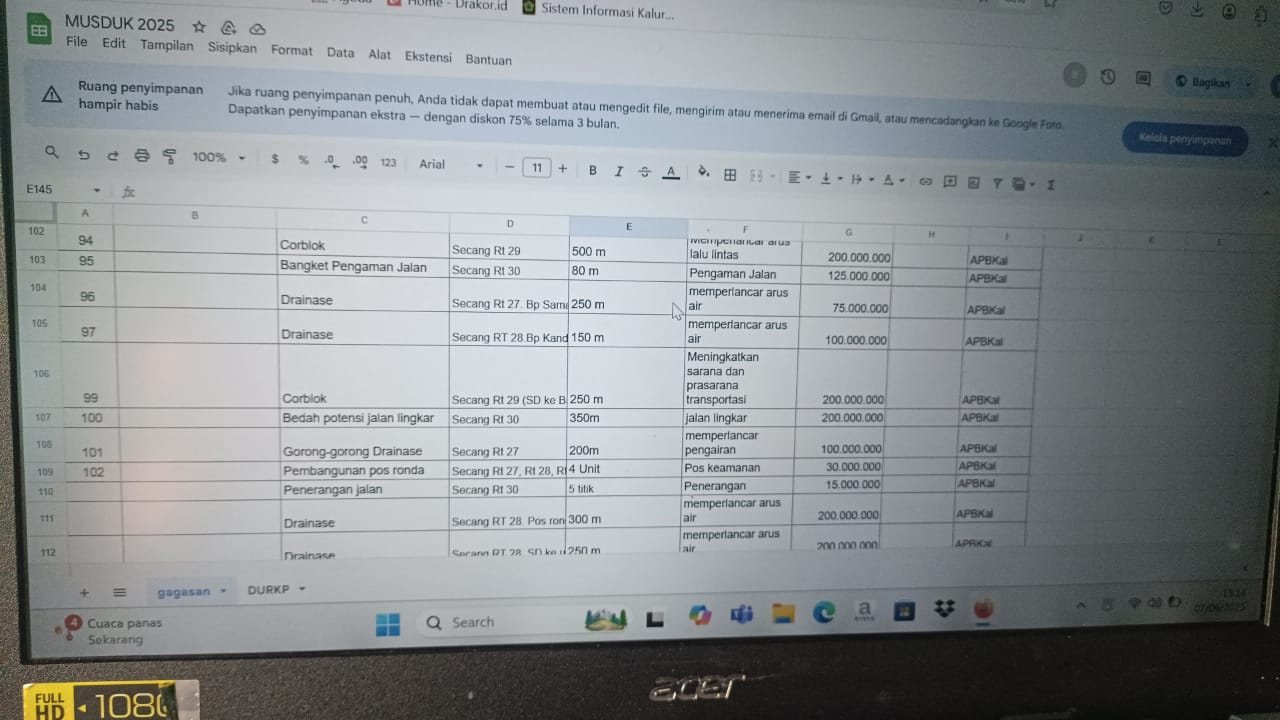Image resolution: width=1280 pixels, height=720 pixels.
Task: Click the Bagikan share button
Action: [1204, 82]
